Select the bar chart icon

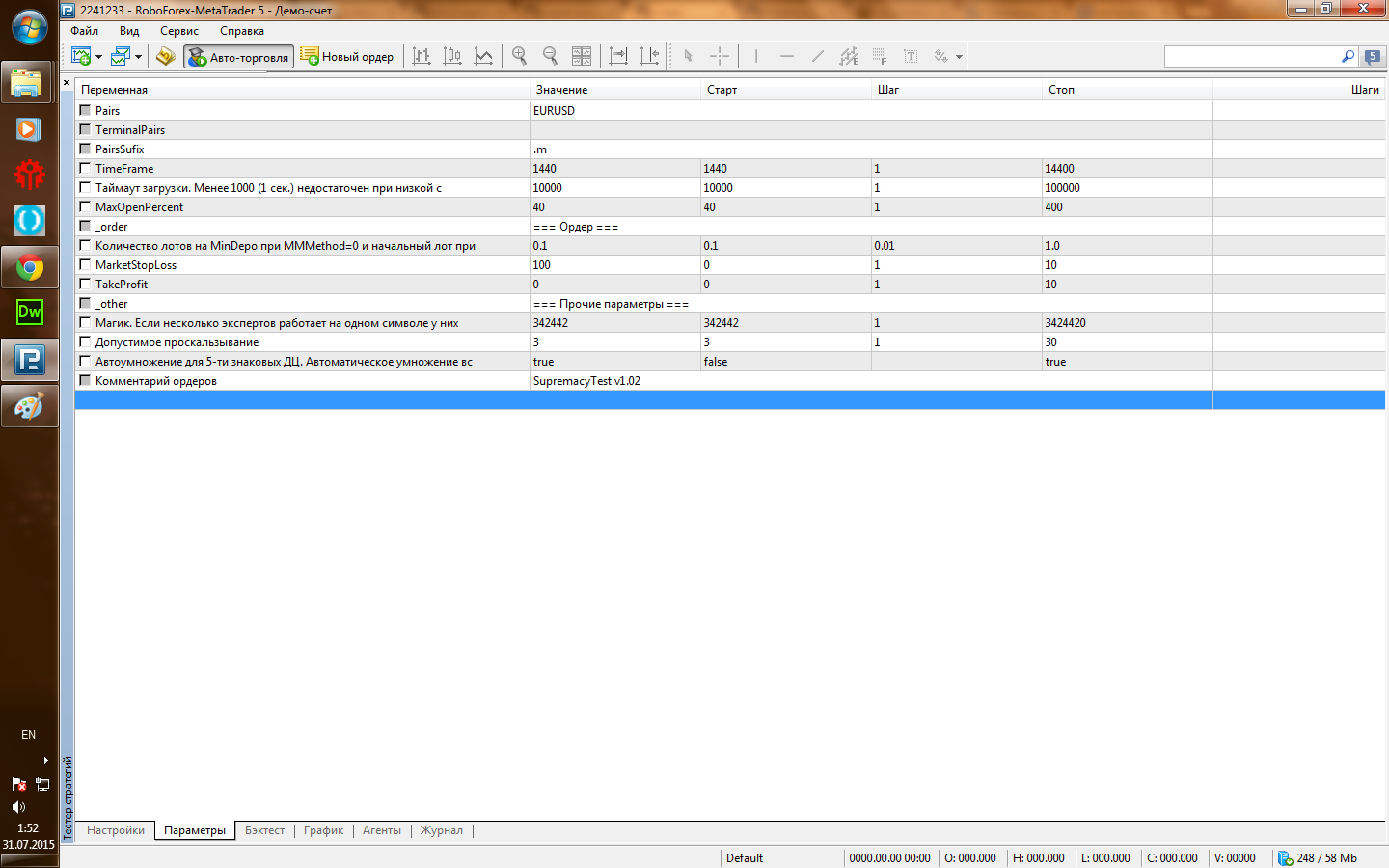(422, 57)
